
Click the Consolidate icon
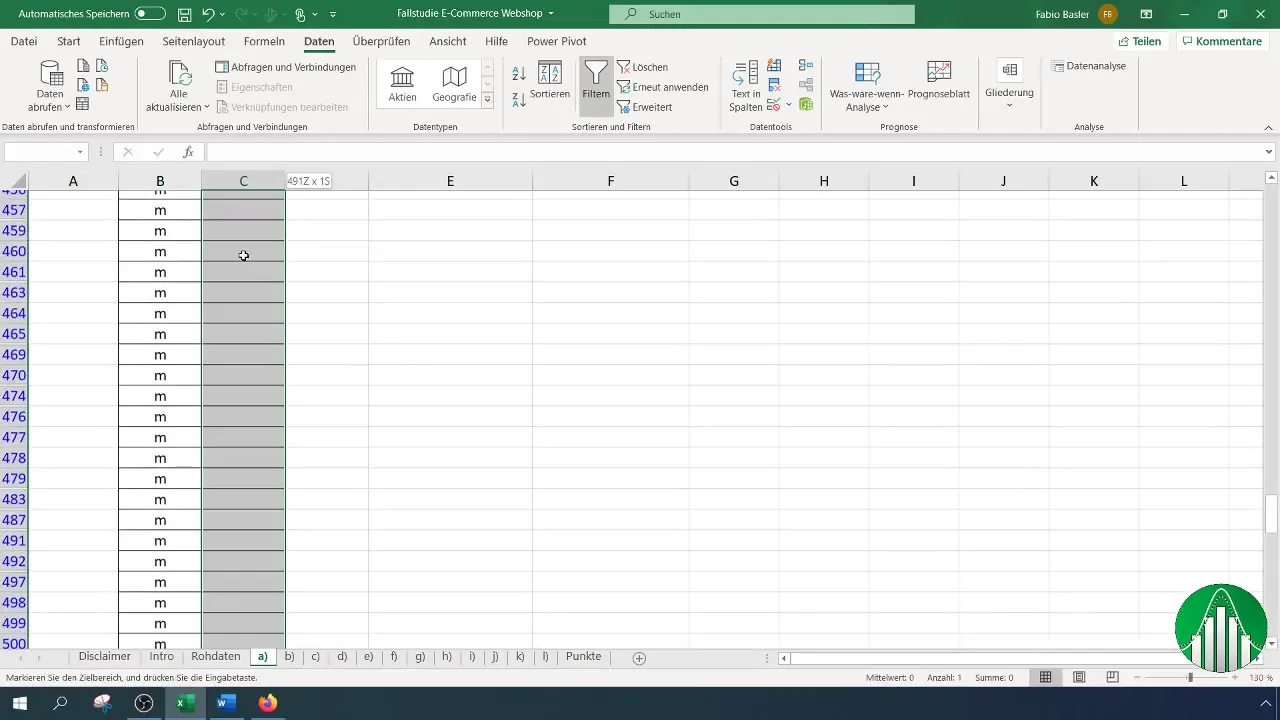coord(806,66)
